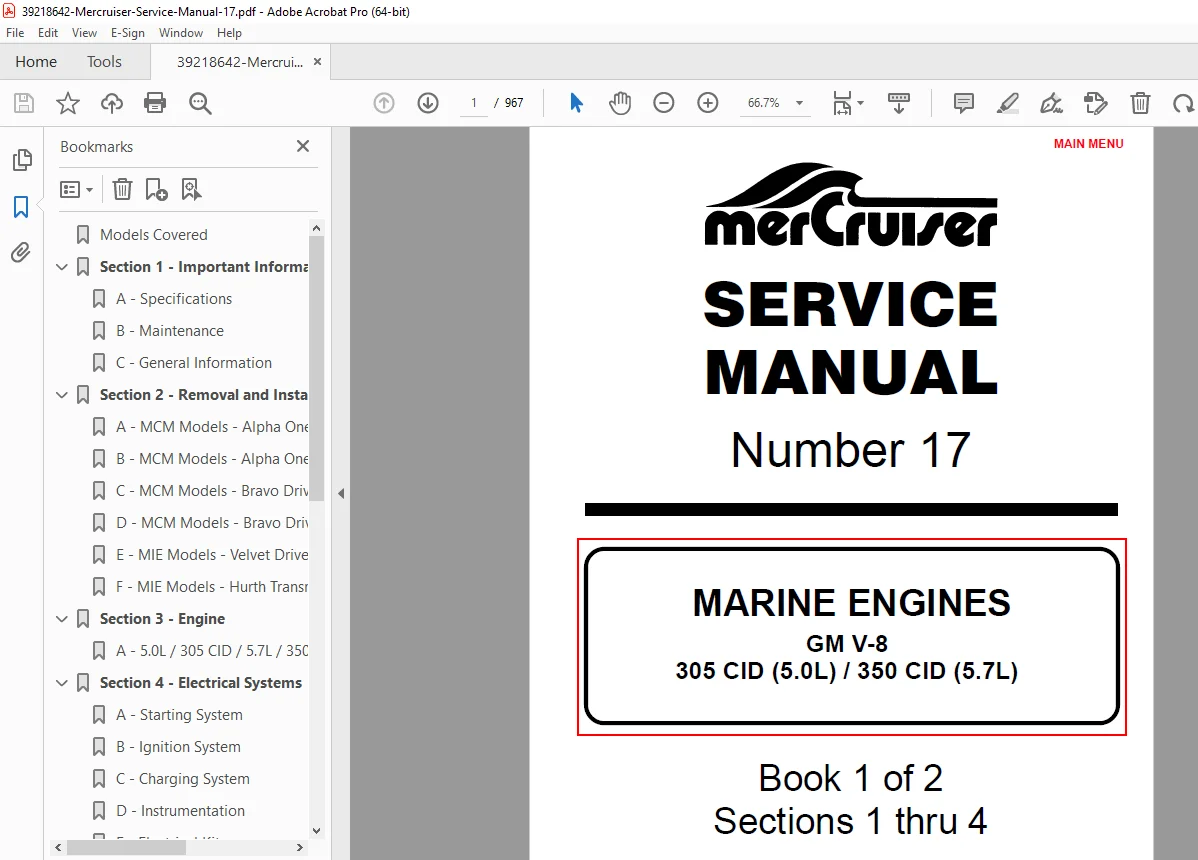Delete selected bookmark trash icon
1198x860 pixels.
pyautogui.click(x=122, y=189)
